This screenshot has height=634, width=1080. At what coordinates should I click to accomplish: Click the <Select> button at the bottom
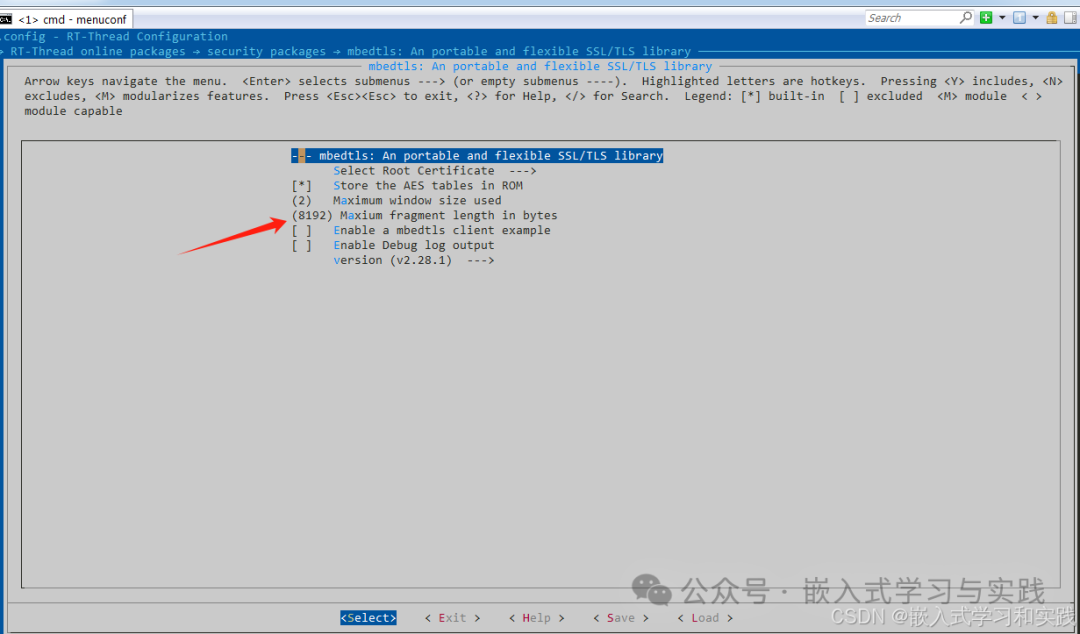coord(368,618)
